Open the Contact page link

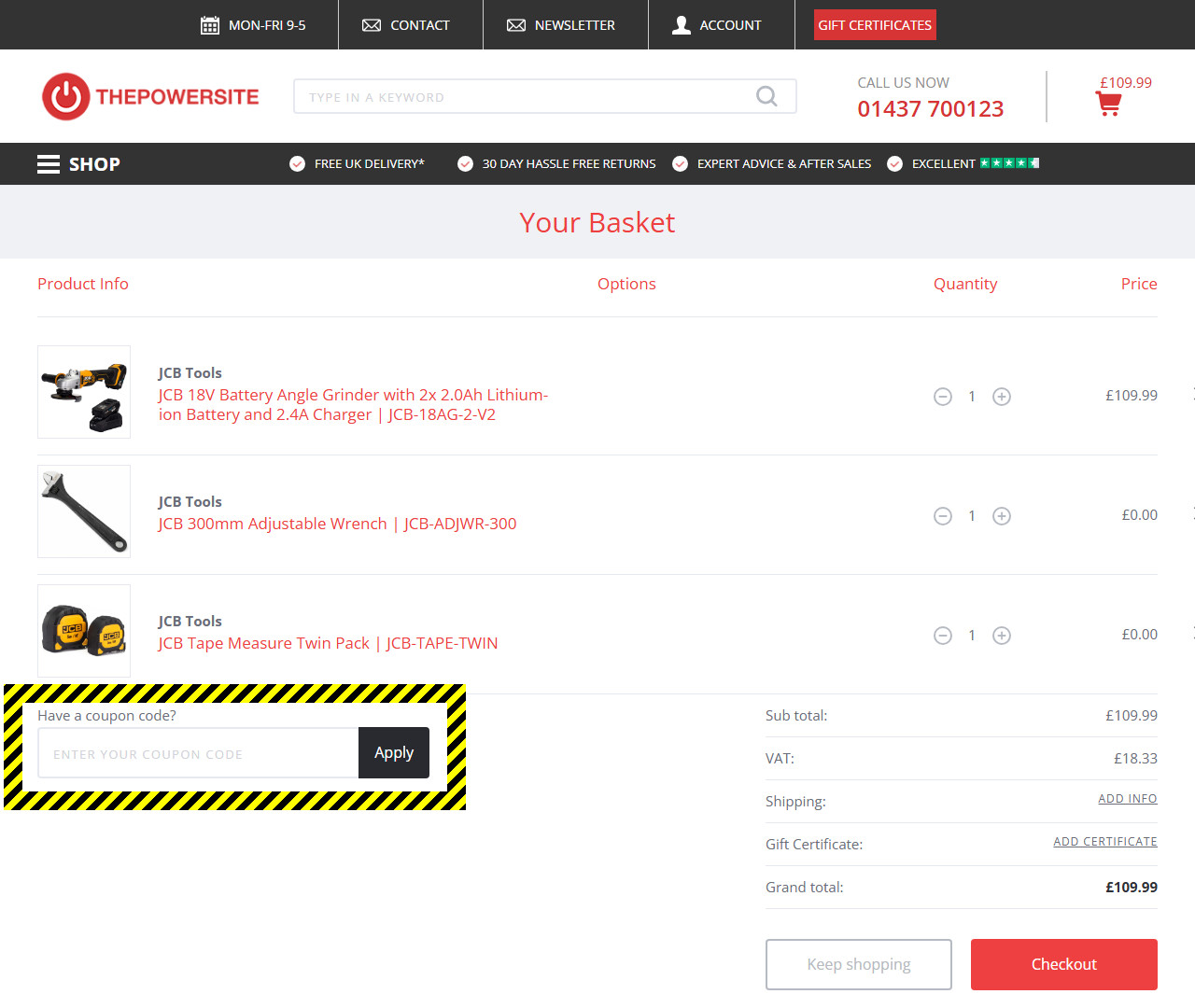click(x=406, y=25)
